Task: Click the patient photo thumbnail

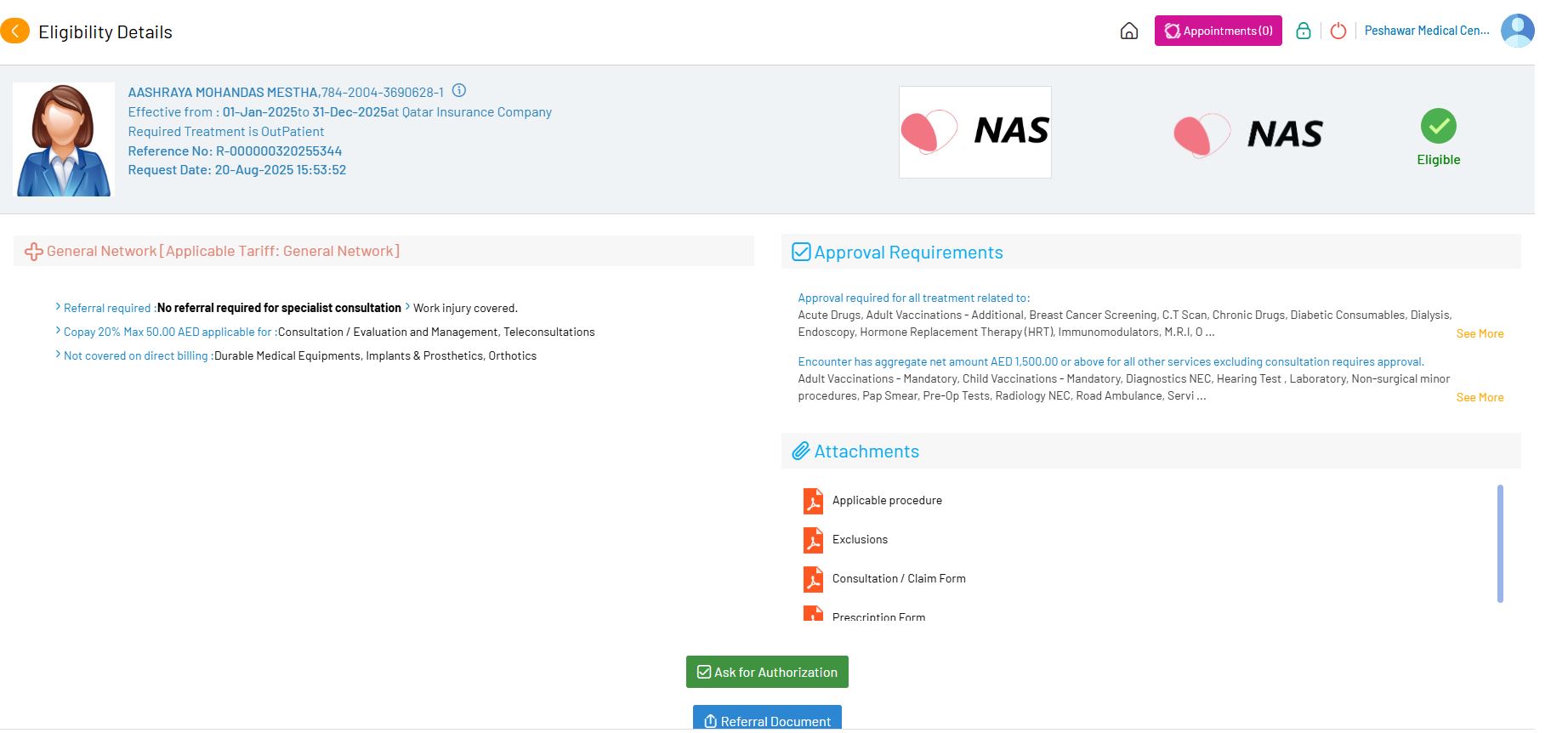Action: coord(64,140)
